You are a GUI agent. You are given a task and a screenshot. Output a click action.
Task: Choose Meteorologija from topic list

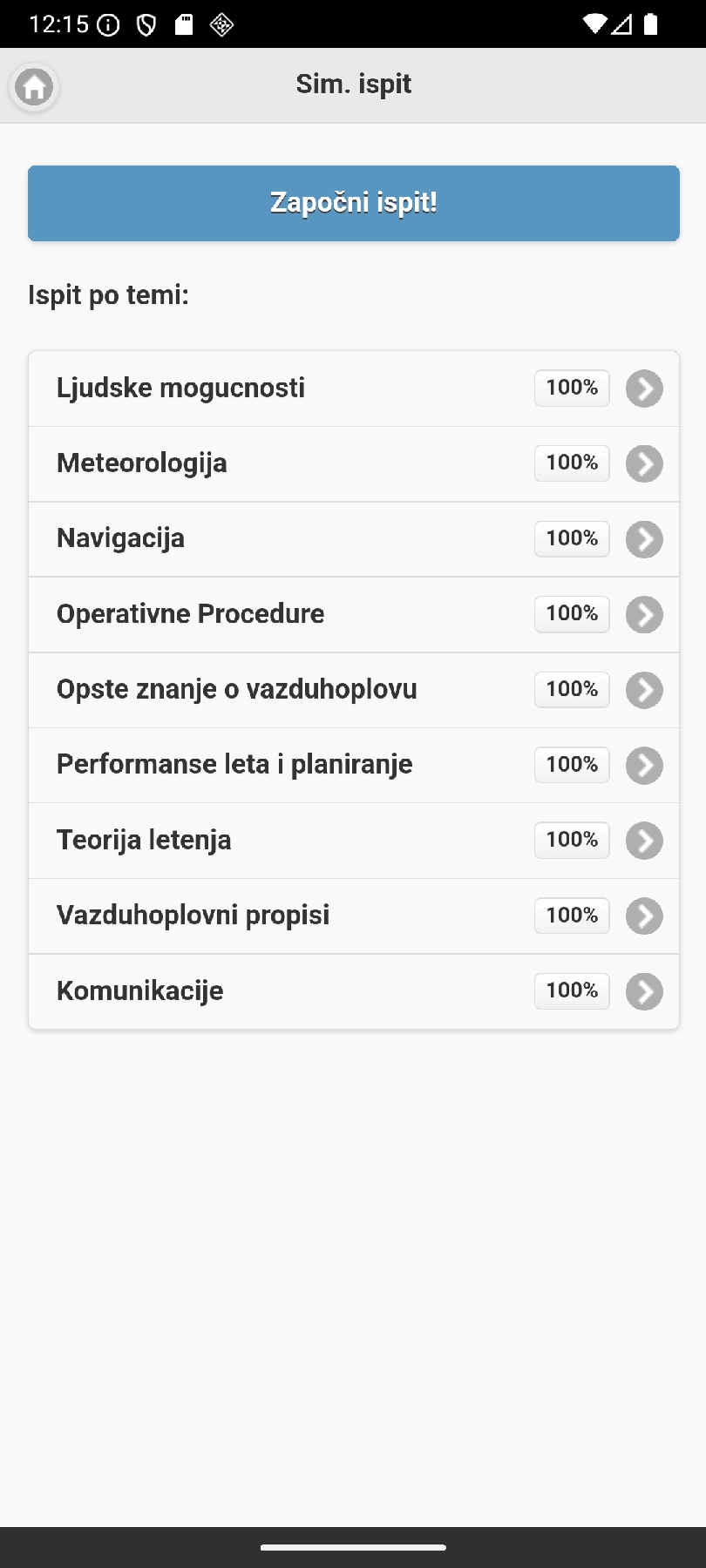pos(142,463)
